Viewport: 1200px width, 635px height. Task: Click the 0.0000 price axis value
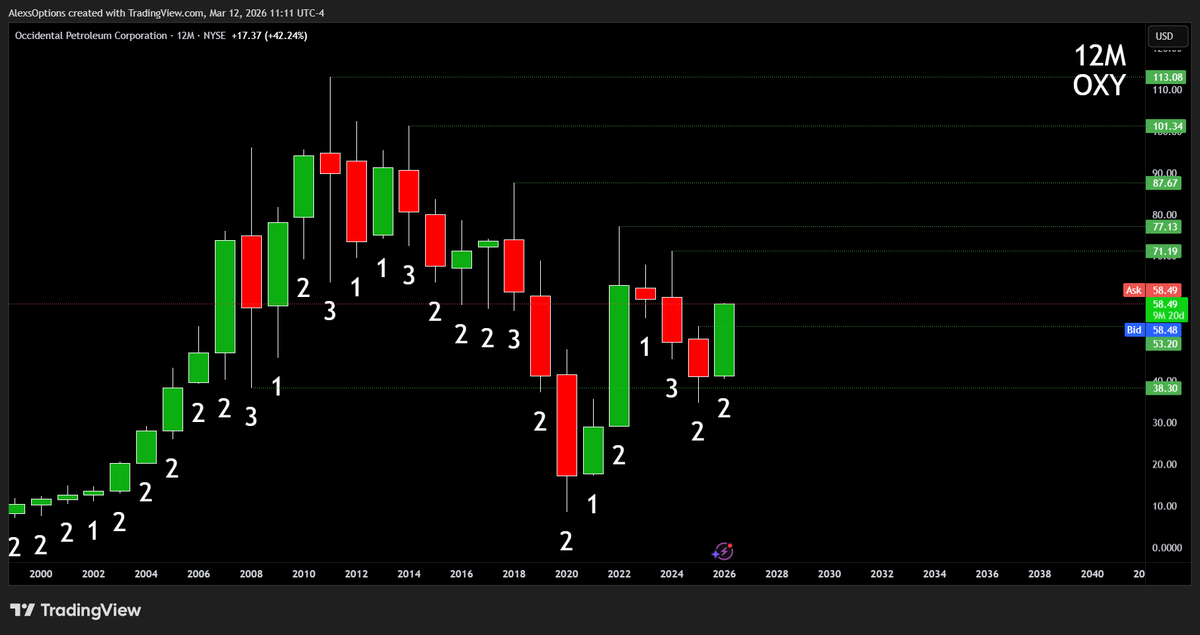[x=1166, y=548]
